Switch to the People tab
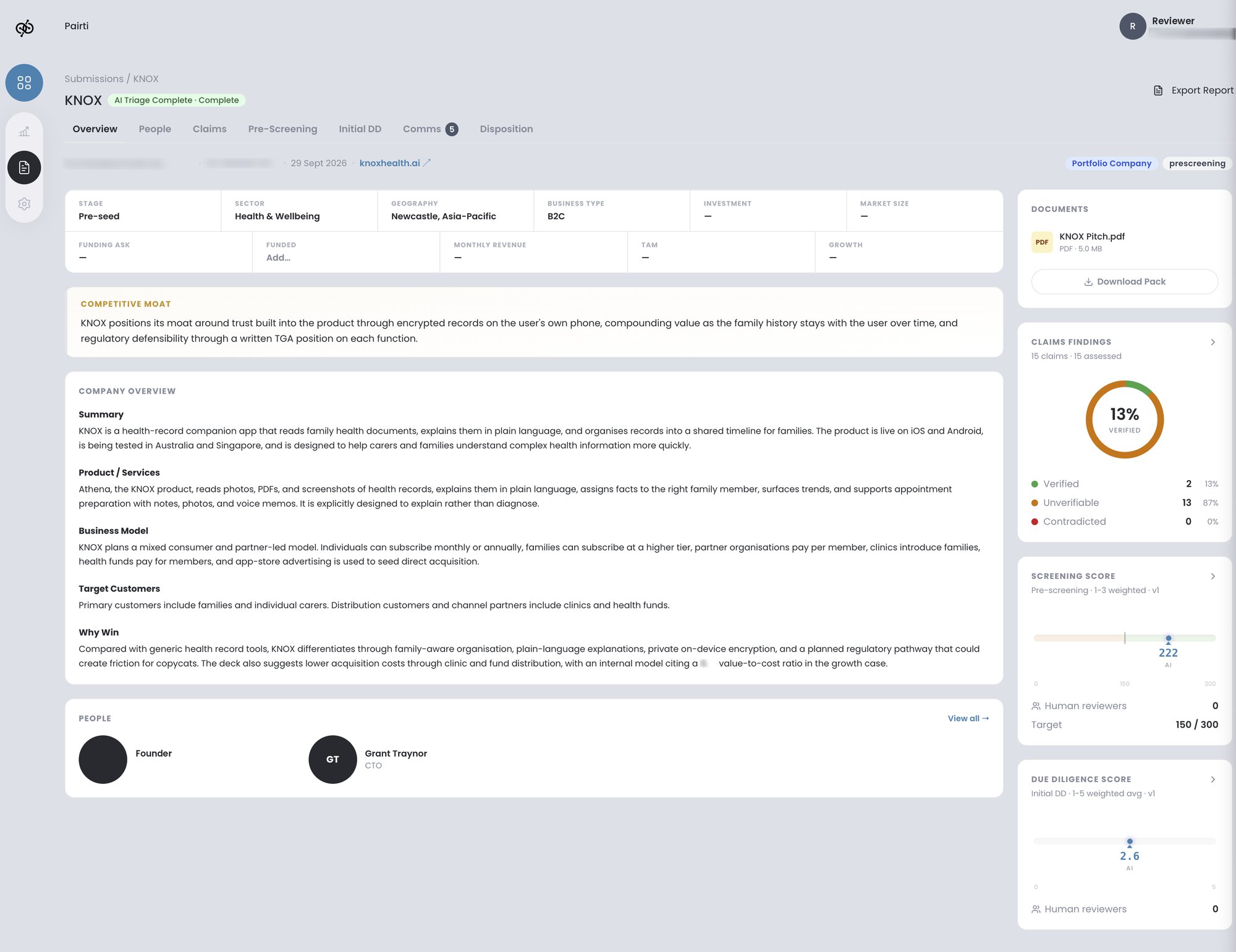The width and height of the screenshot is (1236, 952). [x=155, y=129]
